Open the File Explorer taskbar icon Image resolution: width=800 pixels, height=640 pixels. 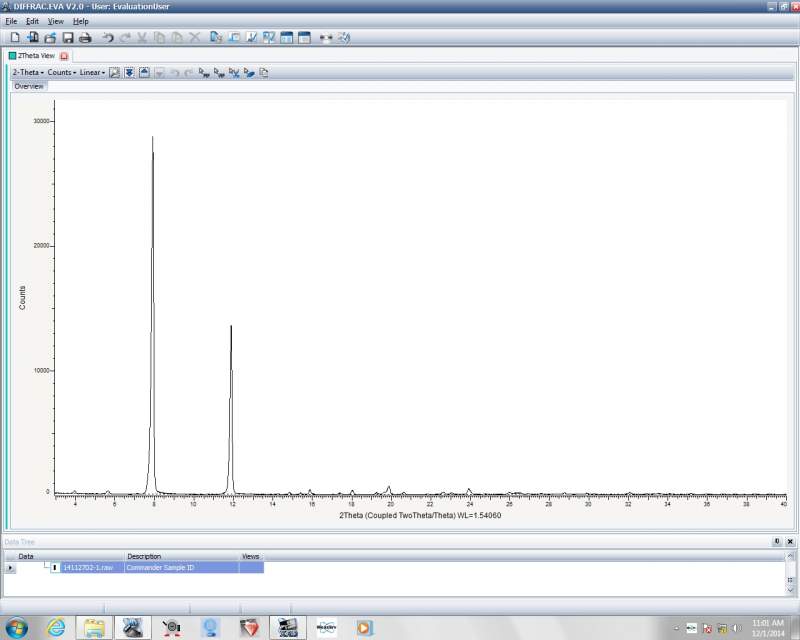(x=94, y=627)
